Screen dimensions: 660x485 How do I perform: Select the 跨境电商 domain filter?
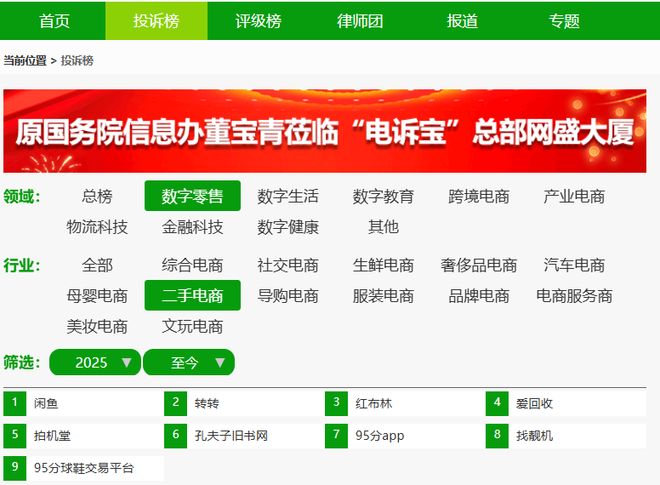click(479, 197)
